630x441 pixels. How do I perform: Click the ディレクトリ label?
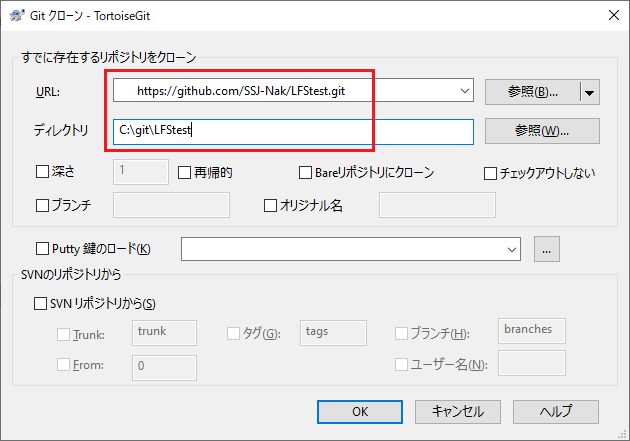coord(61,131)
